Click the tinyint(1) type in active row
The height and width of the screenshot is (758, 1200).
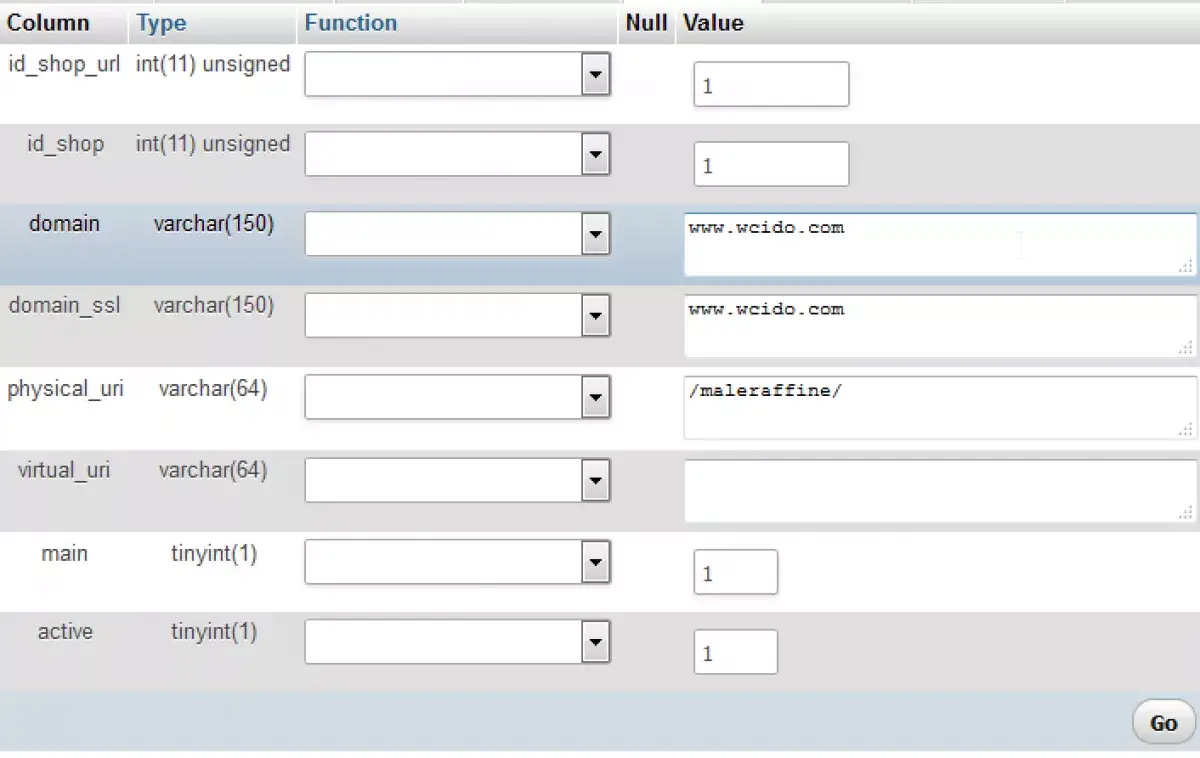tap(214, 632)
